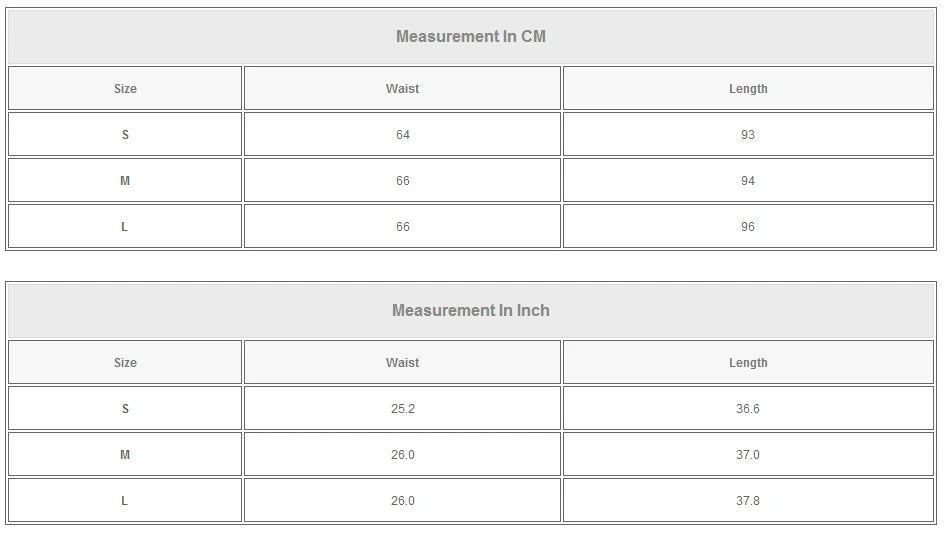
Task: Click the length value 37.0
Action: pyautogui.click(x=748, y=455)
